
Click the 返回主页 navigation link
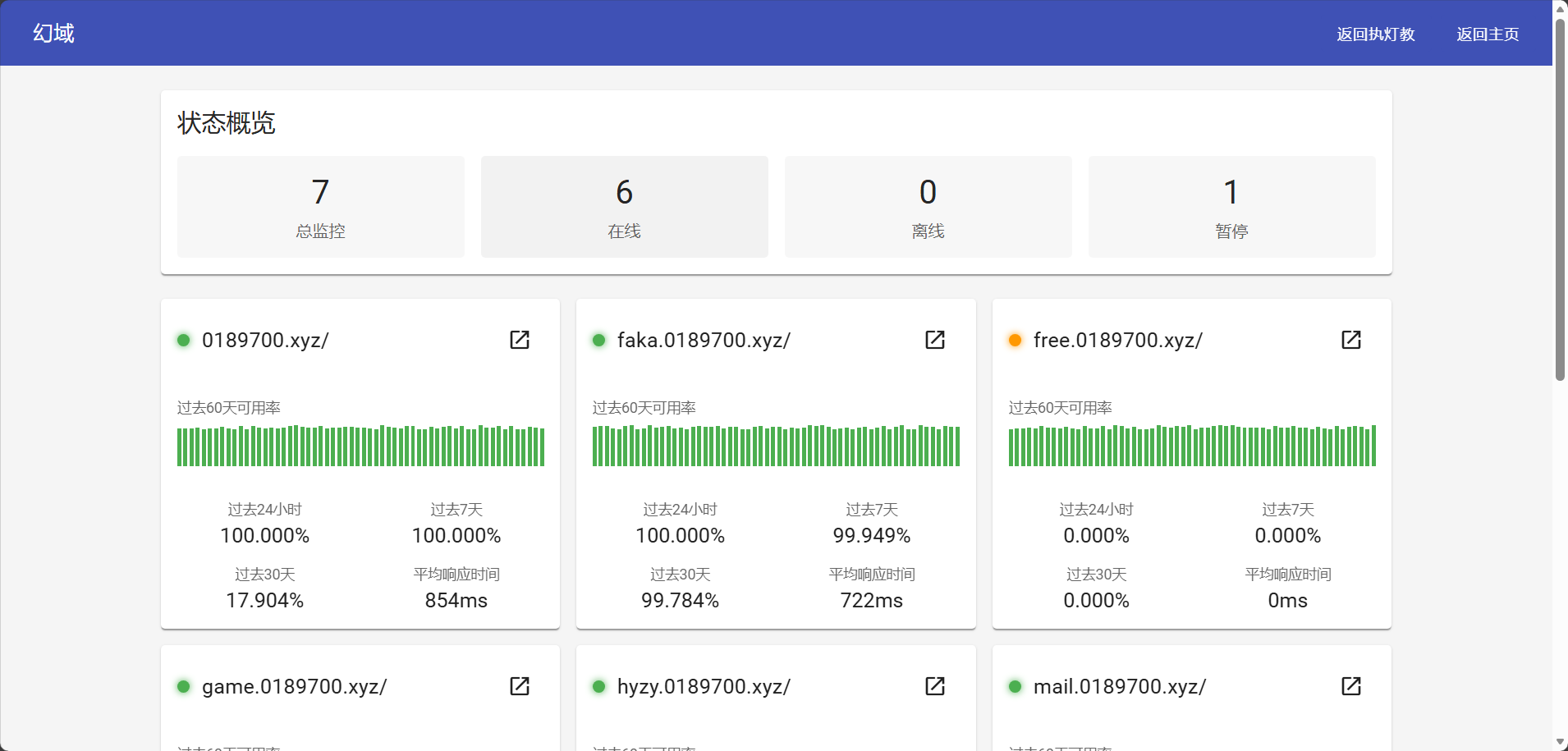coord(1488,34)
